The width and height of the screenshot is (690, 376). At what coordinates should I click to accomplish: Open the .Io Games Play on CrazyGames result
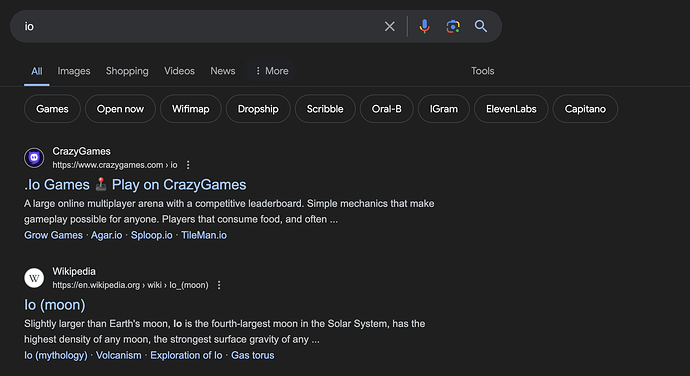point(135,184)
